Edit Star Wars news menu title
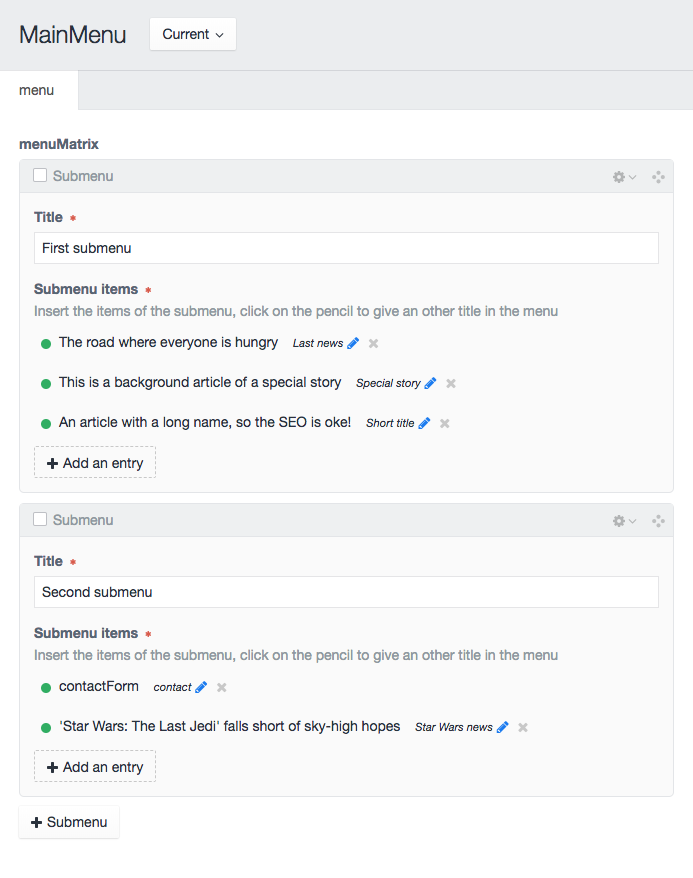 [503, 727]
